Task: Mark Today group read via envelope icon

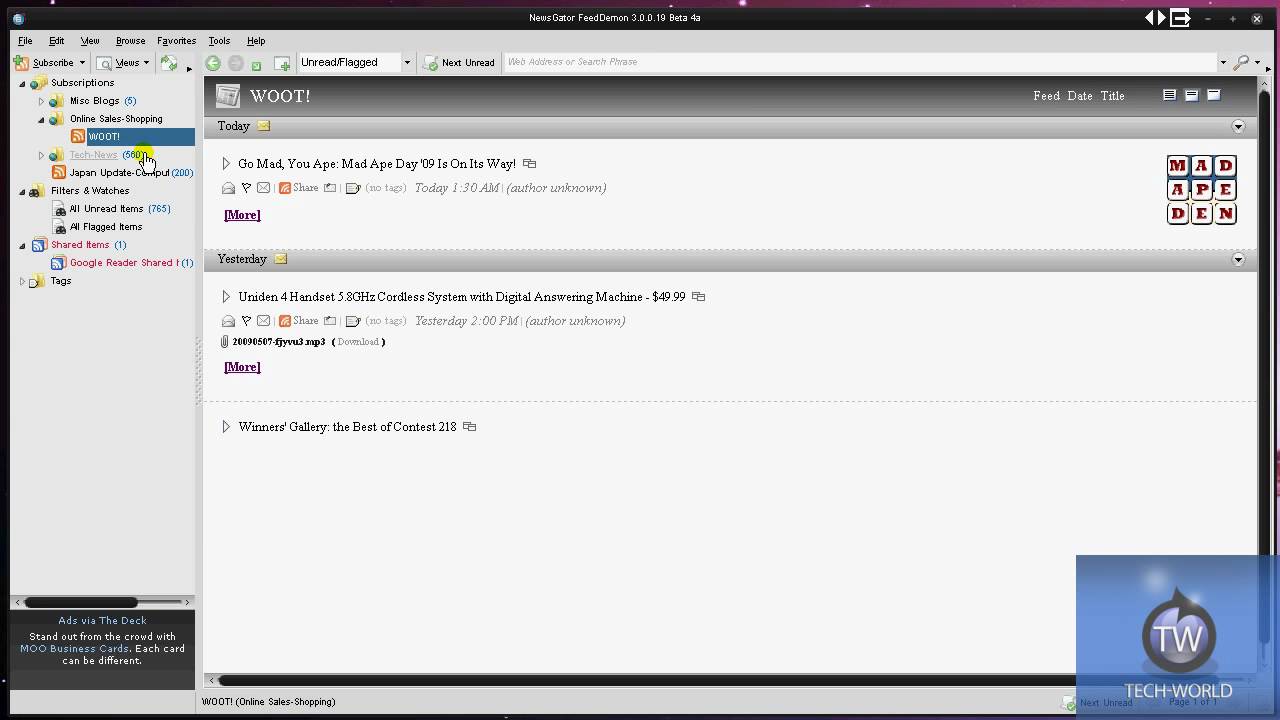Action: click(x=263, y=126)
